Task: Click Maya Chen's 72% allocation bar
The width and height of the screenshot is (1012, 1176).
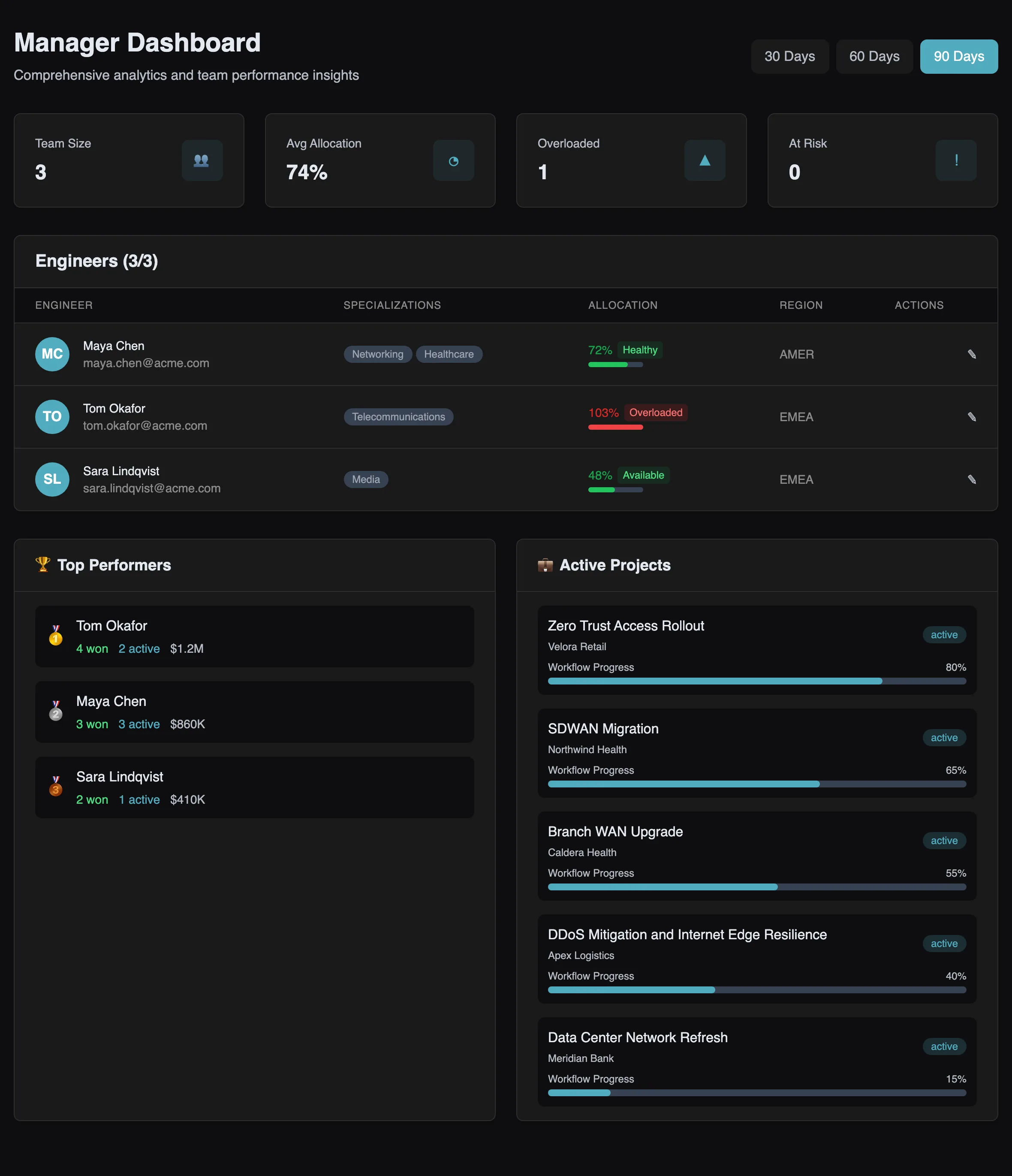Action: (616, 365)
